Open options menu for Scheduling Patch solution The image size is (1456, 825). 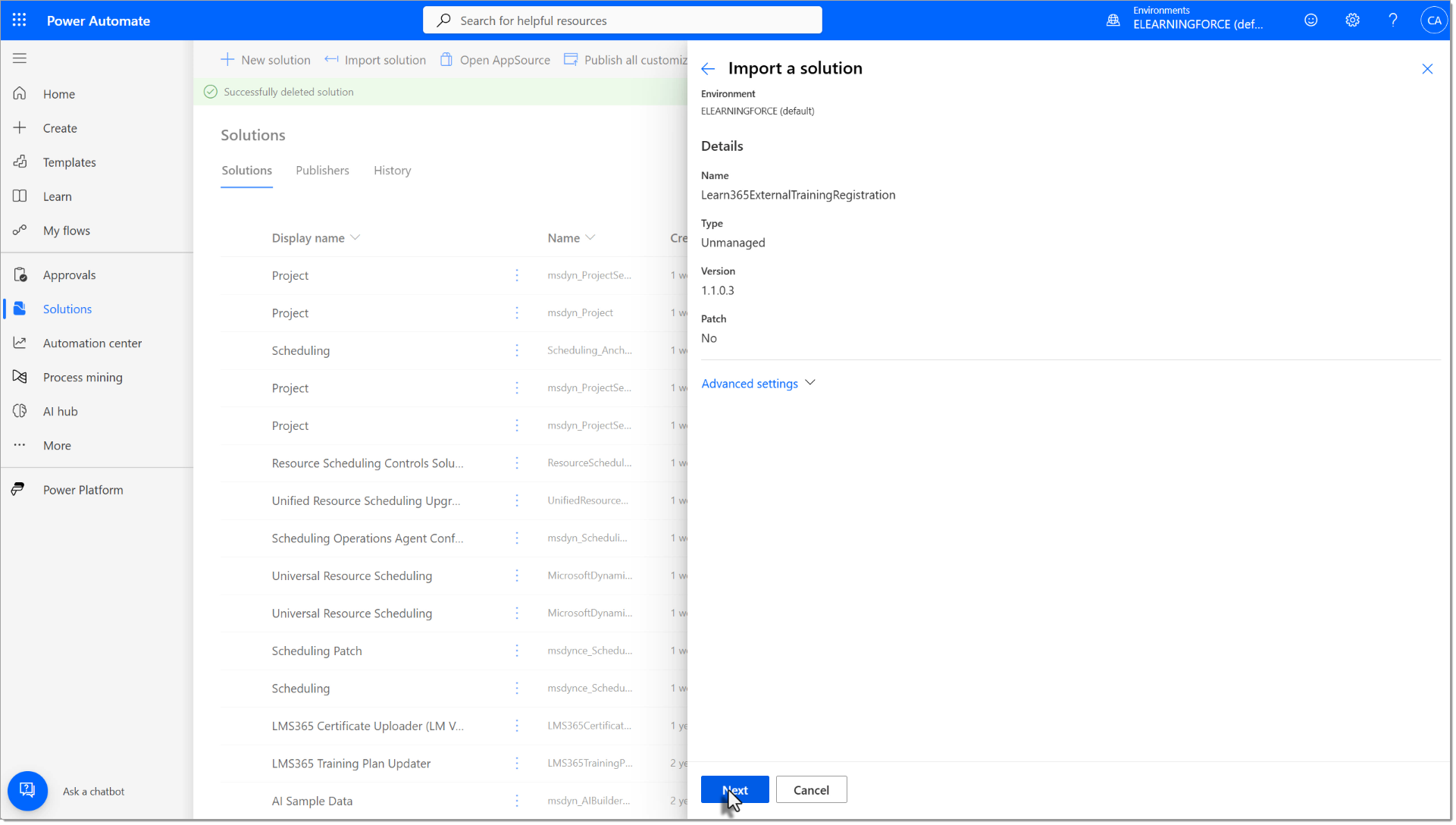(517, 651)
